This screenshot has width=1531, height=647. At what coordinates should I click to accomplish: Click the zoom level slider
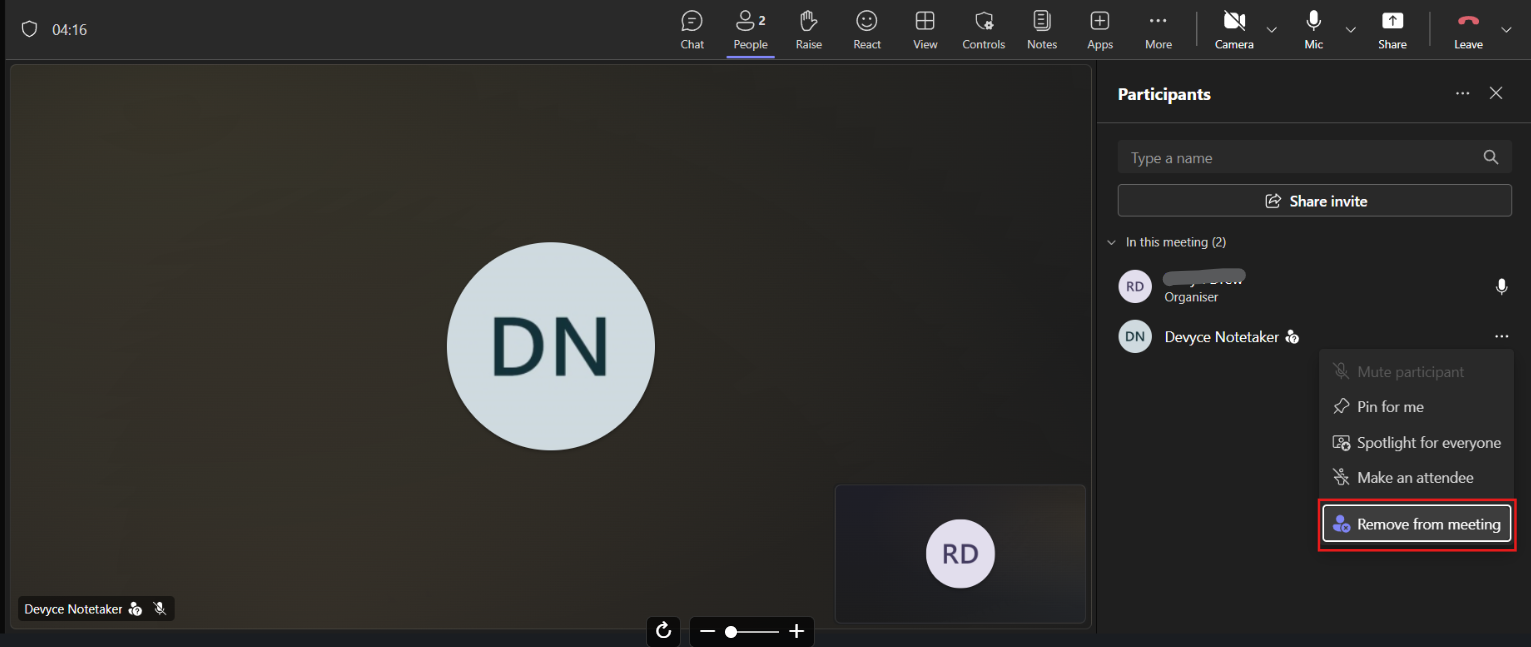coord(752,631)
